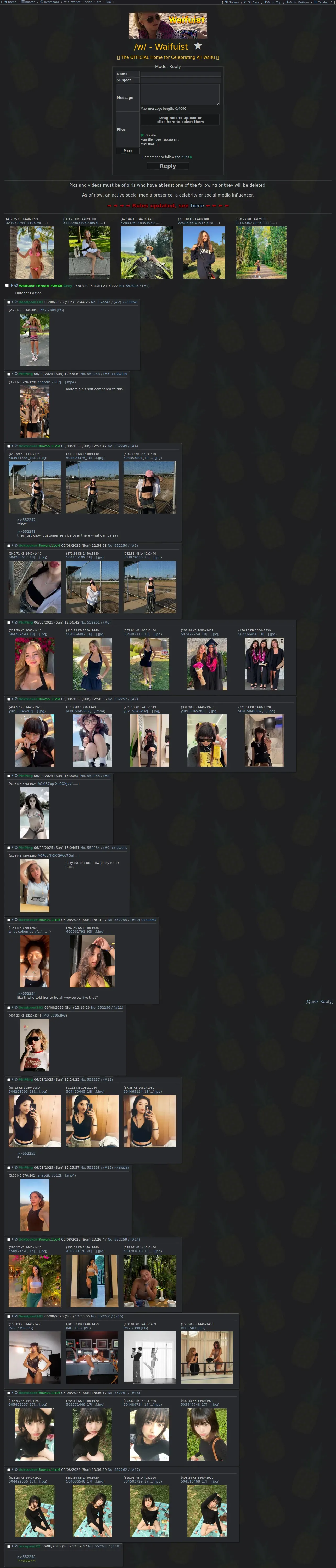336x1568 pixels.
Task: Open the boards link in top navigation
Action: point(28,2)
